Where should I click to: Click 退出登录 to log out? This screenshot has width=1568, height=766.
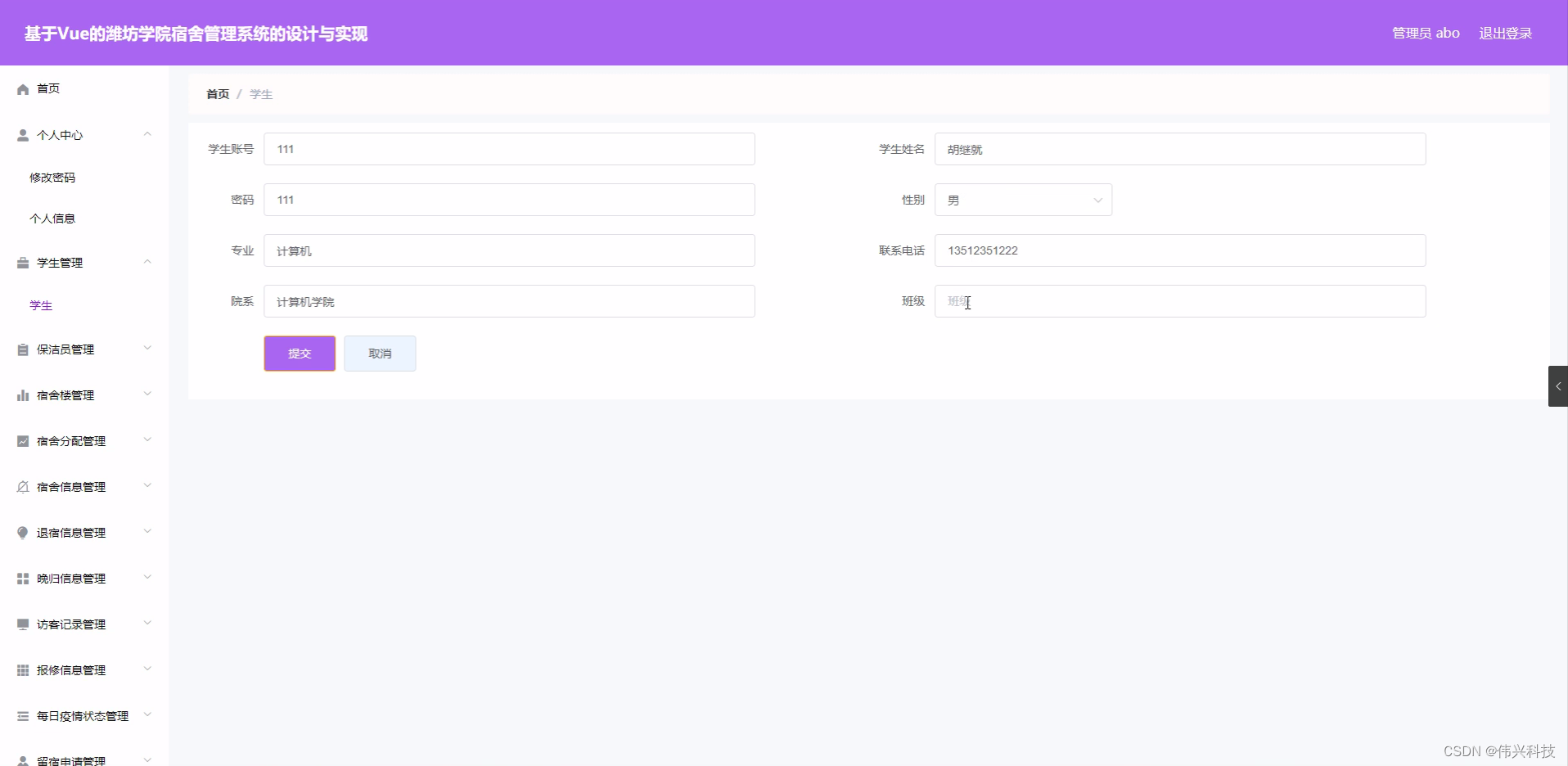(x=1505, y=33)
